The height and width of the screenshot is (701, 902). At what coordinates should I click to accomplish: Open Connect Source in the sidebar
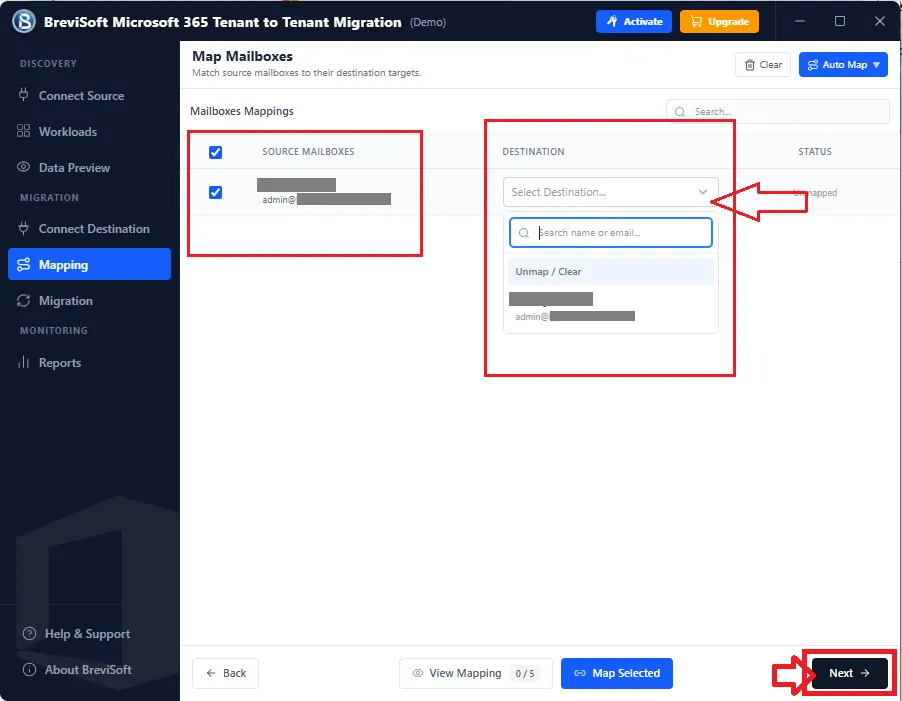tap(89, 95)
